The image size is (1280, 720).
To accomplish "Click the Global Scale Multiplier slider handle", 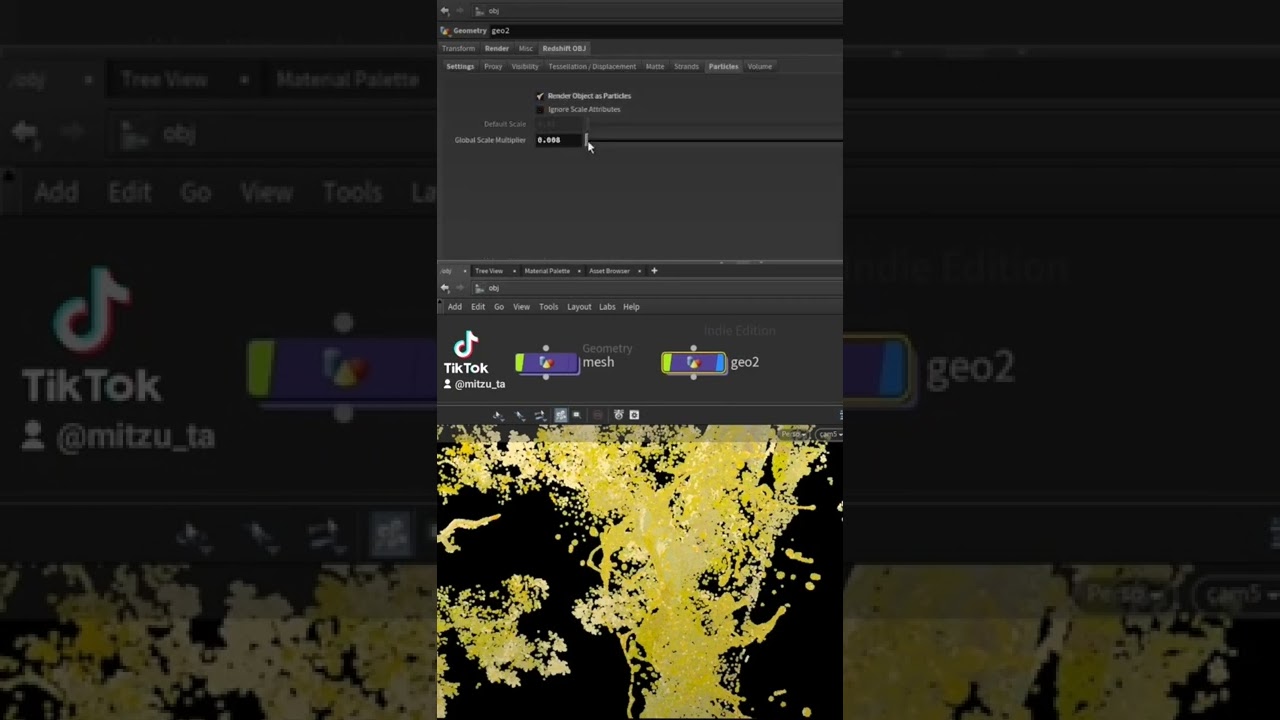I will pyautogui.click(x=587, y=140).
